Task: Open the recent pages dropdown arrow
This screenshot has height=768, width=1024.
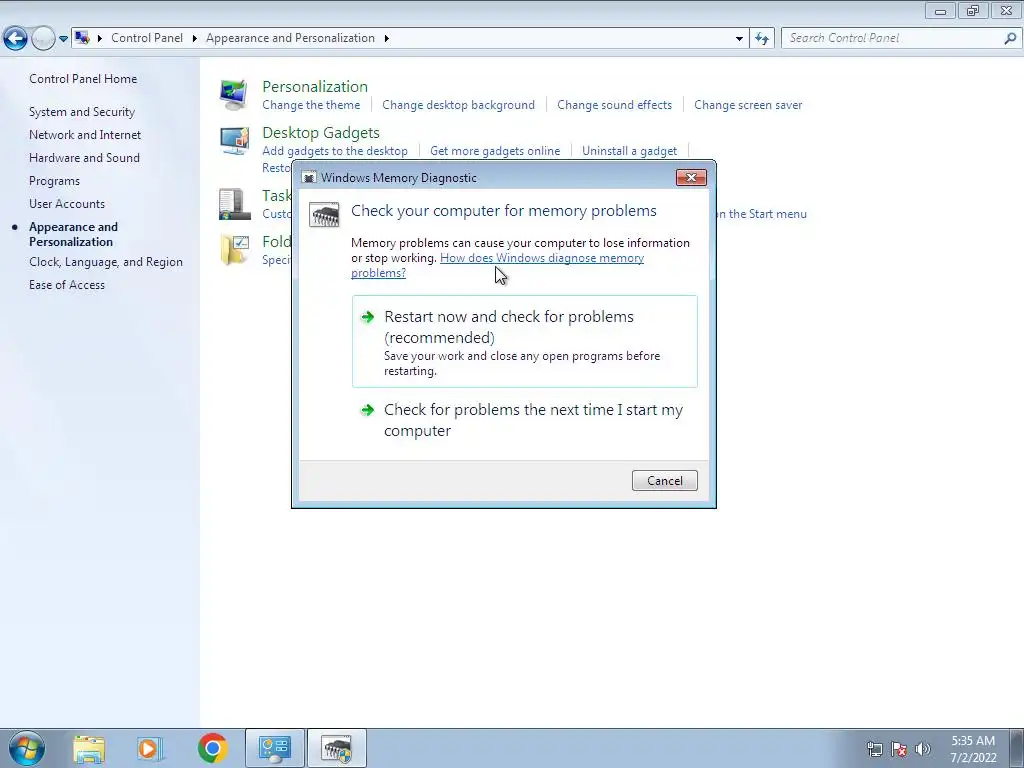Action: (63, 39)
